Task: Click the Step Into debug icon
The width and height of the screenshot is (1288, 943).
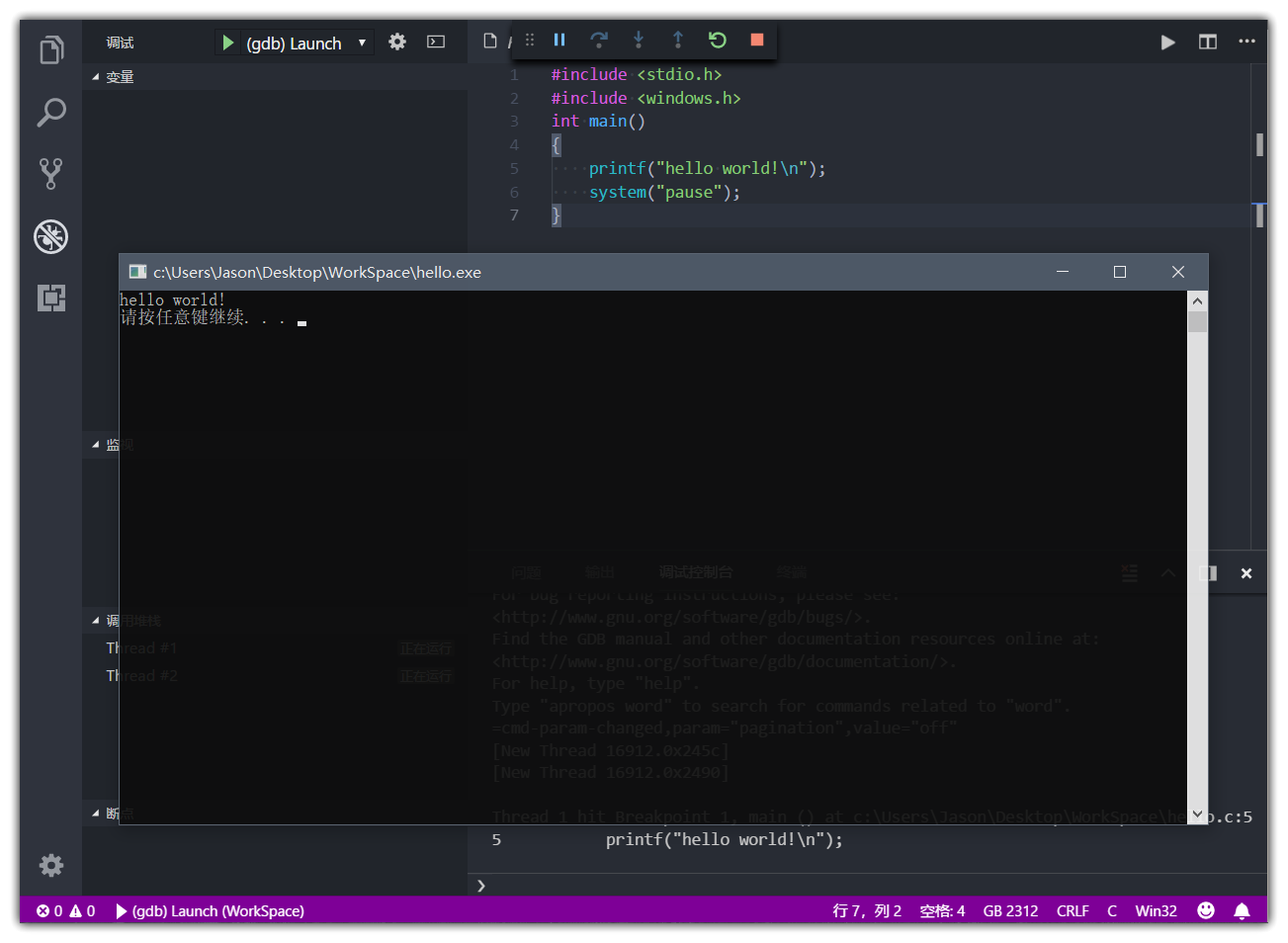Action: coord(639,40)
